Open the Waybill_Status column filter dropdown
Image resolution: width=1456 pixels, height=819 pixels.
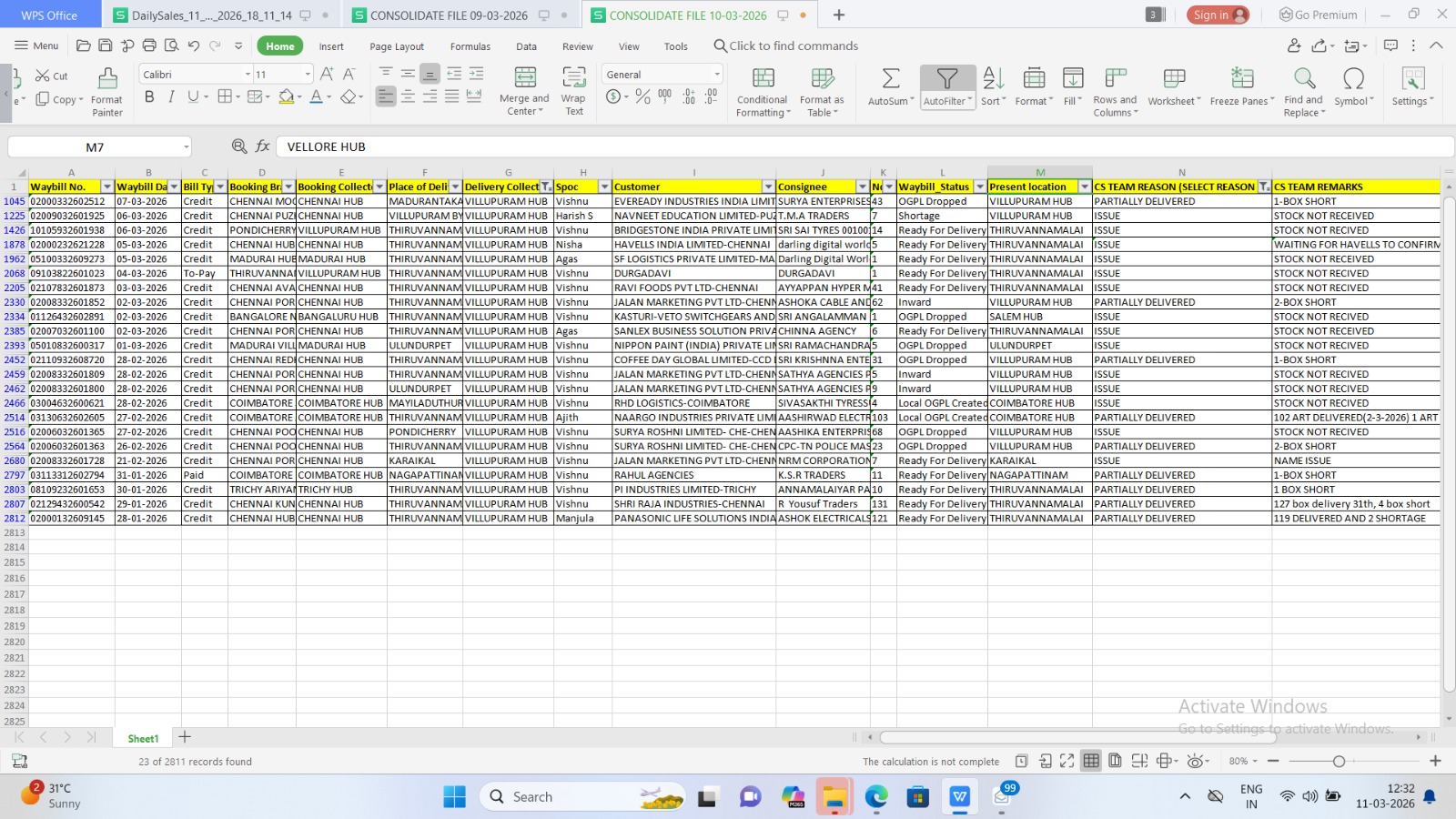pos(979,187)
